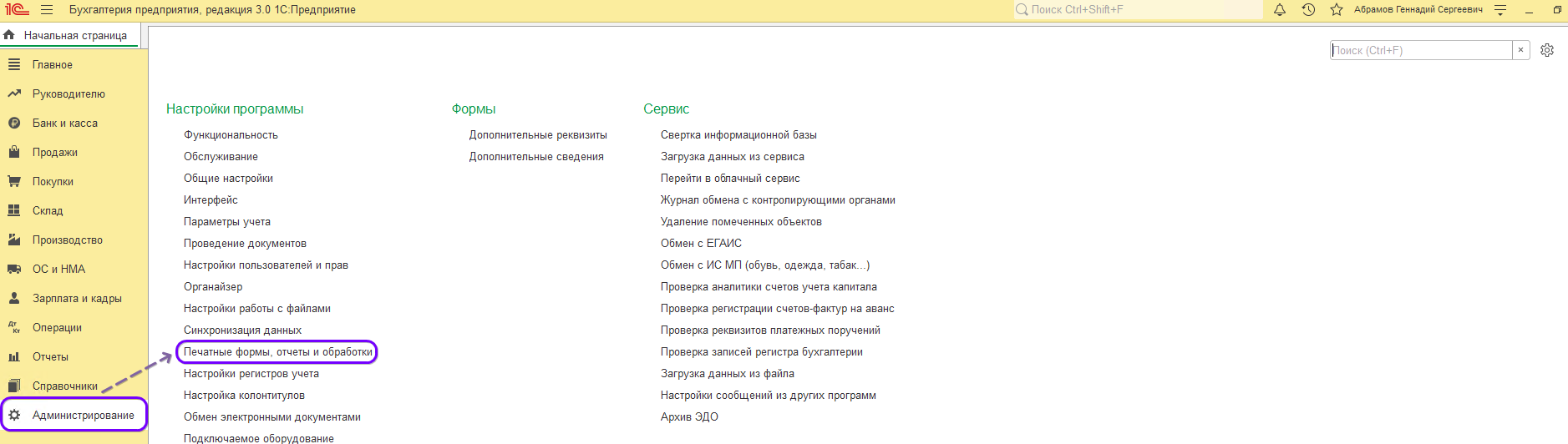The height and width of the screenshot is (444, 1568).
Task: Clear search field with x button
Action: click(x=1521, y=50)
